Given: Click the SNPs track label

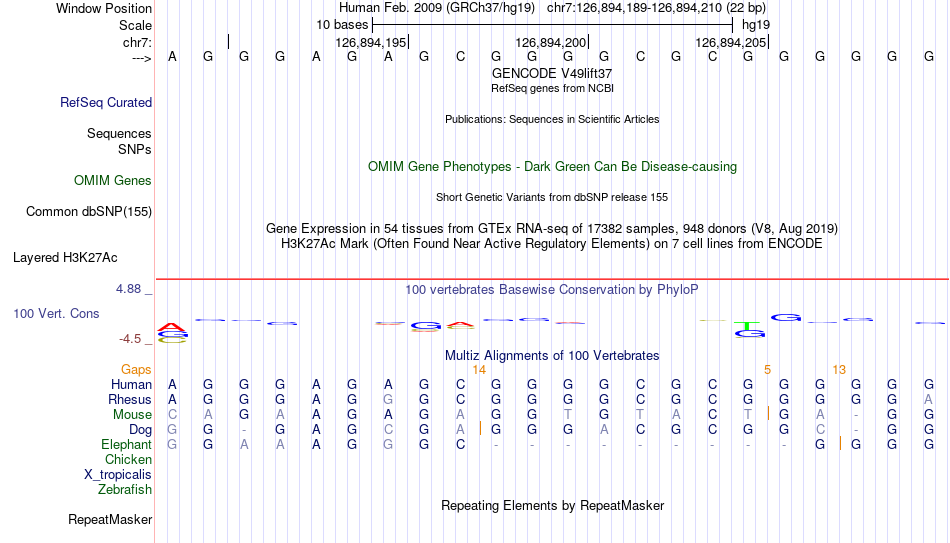Looking at the screenshot, I should 135,149.
